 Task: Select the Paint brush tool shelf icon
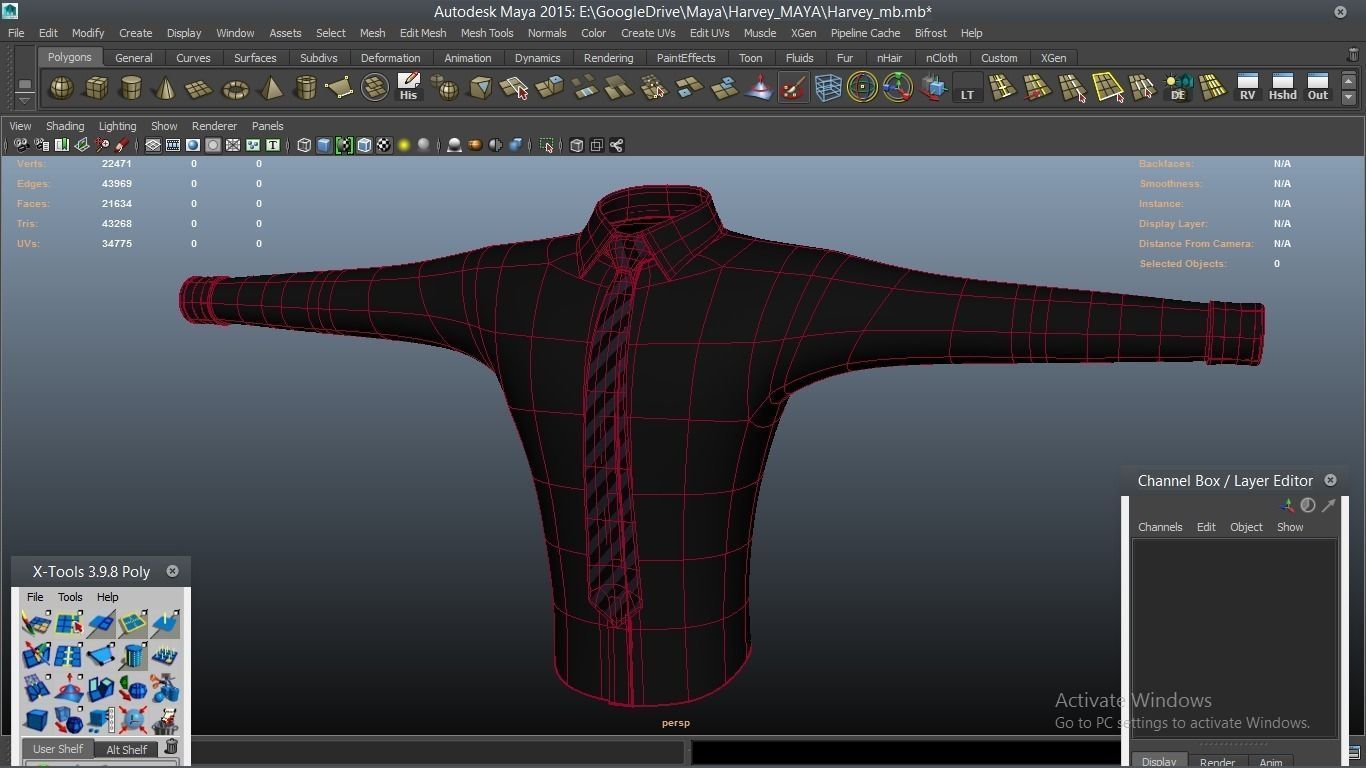coord(793,88)
